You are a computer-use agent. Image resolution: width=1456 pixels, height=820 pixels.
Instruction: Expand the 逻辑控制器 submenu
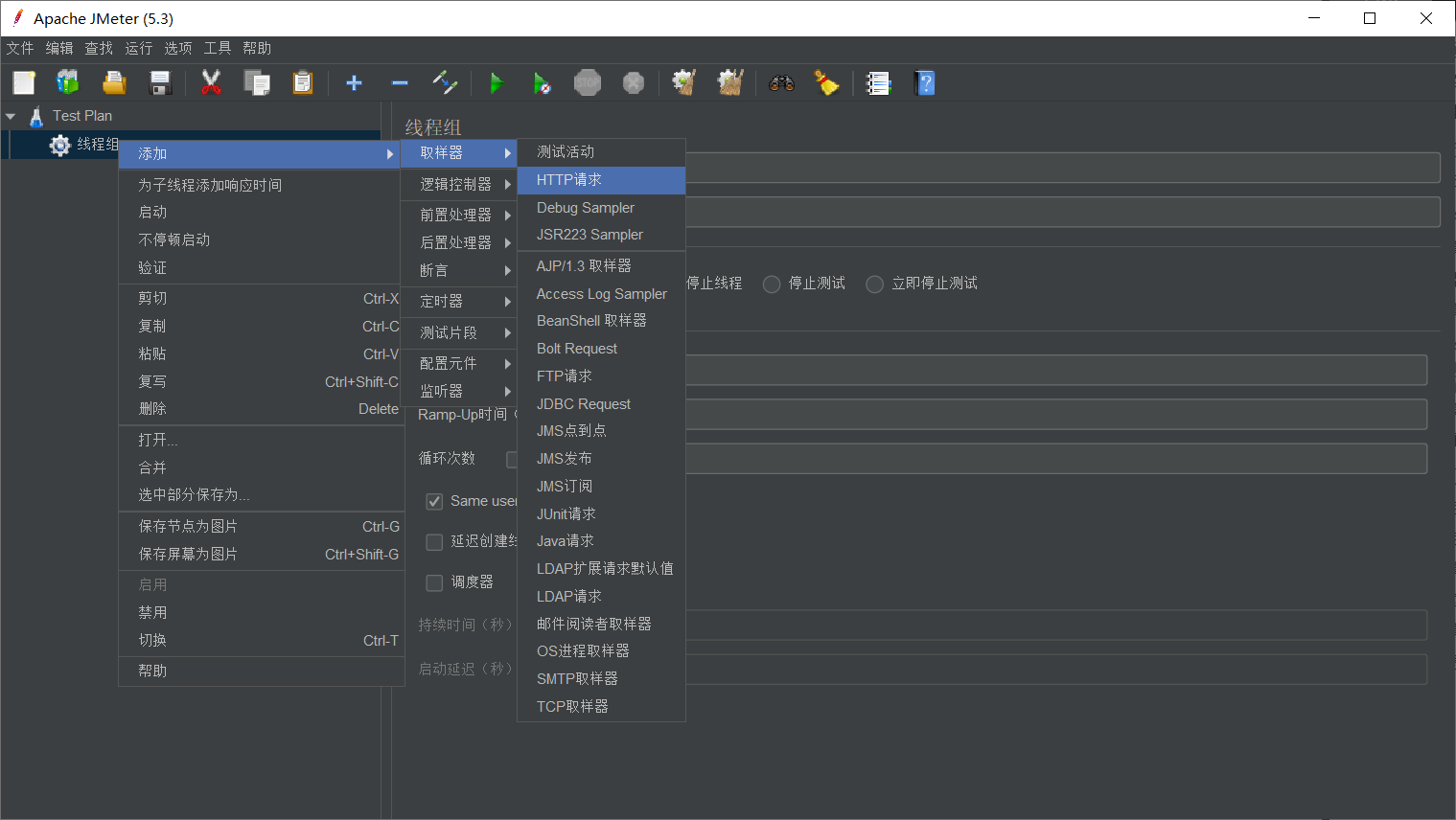[458, 184]
